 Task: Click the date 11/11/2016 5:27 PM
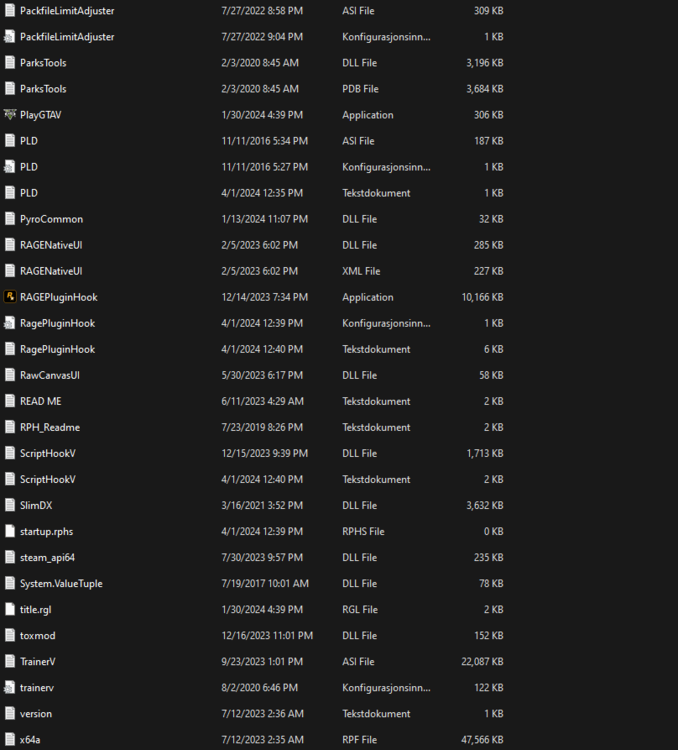(x=265, y=167)
